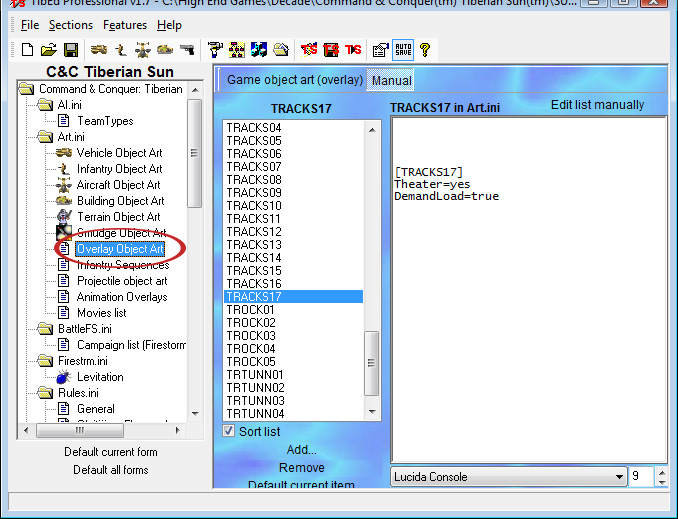The width and height of the screenshot is (678, 519).
Task: Select Campaign list (Firestorm) tree item
Action: [x=131, y=345]
